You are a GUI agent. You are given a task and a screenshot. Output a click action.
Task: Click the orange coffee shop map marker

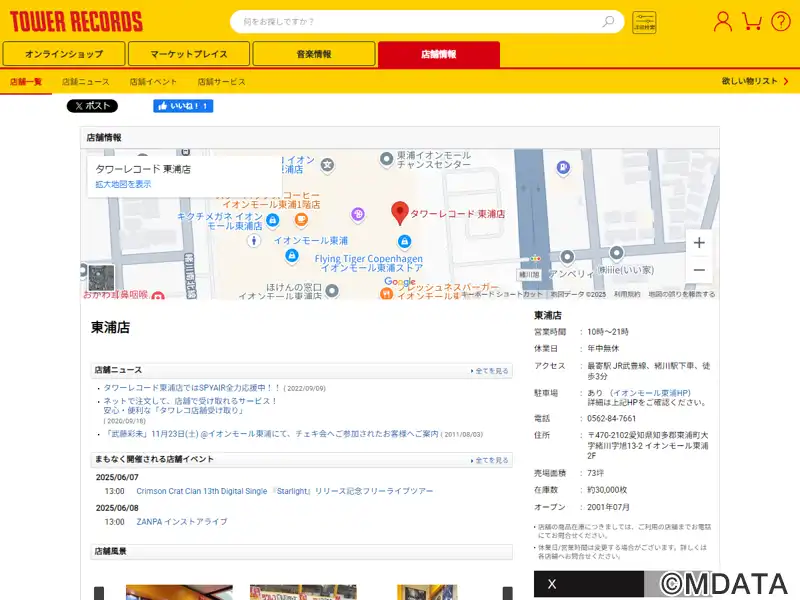(x=301, y=220)
